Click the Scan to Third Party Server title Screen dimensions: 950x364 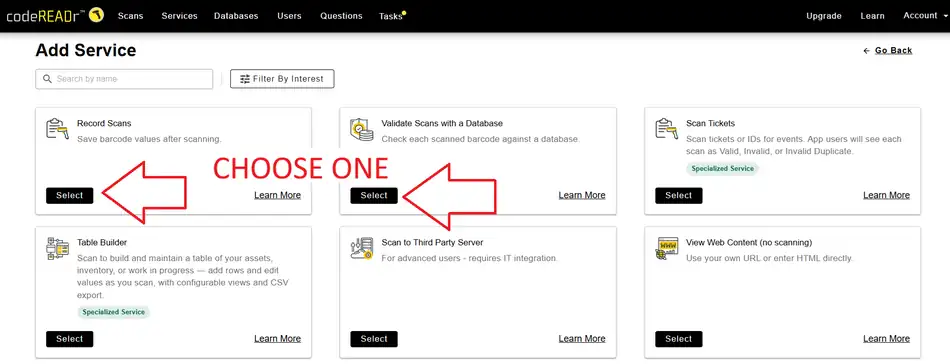[x=433, y=243]
